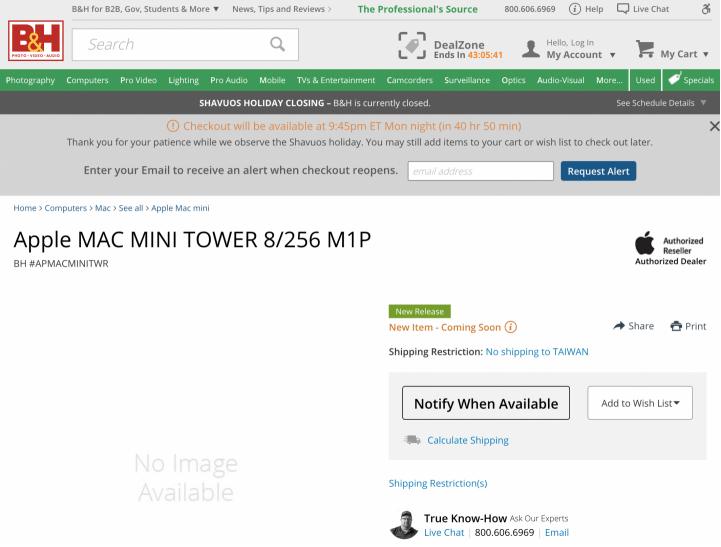Click the New Release badge
721x547 pixels.
pyautogui.click(x=419, y=311)
